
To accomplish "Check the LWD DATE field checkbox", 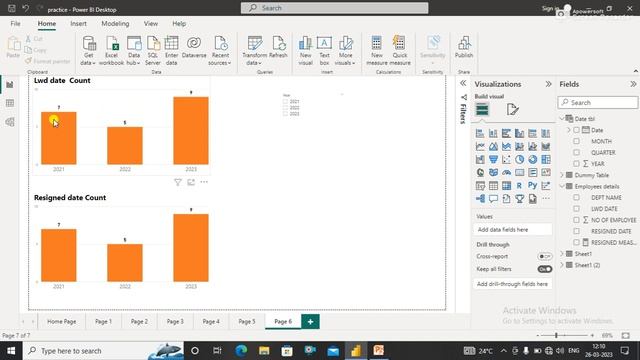I will (576, 209).
